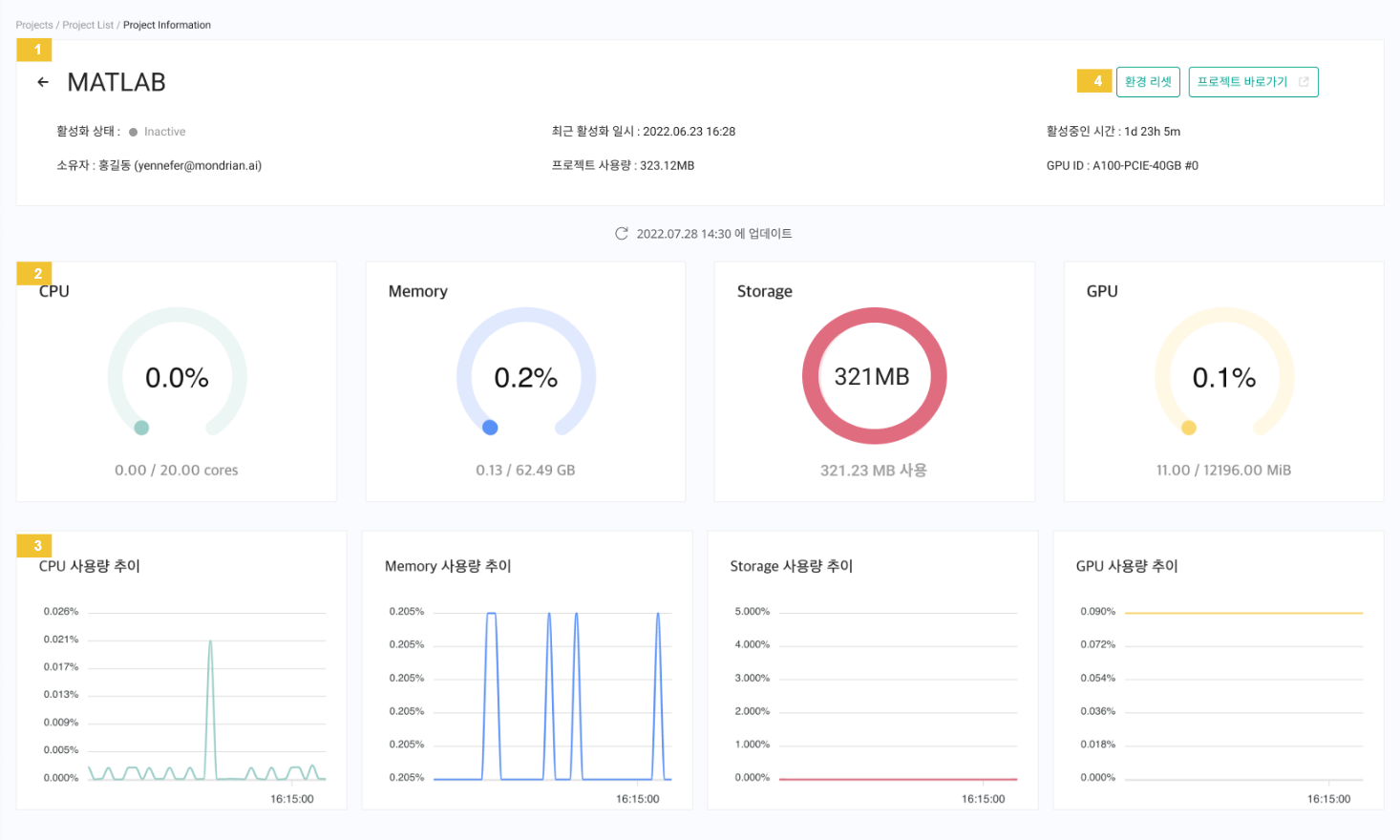Click the blue Memory gauge indicator dot

coord(490,428)
